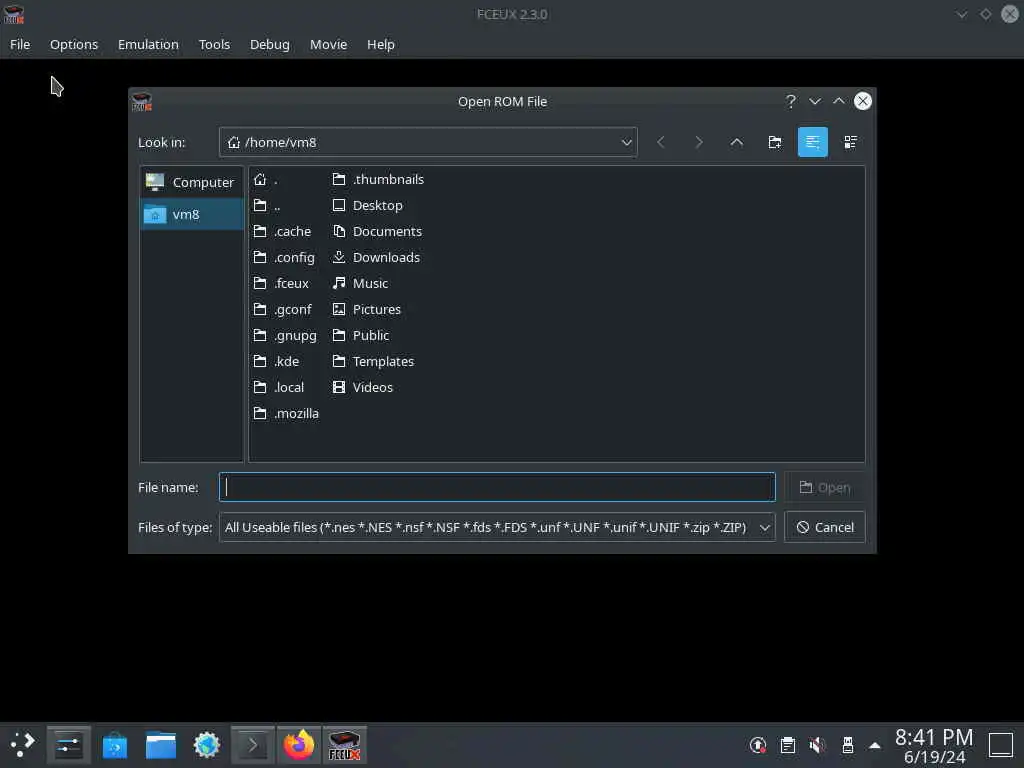Open the file manager from taskbar
This screenshot has height=768, width=1024.
click(x=161, y=744)
